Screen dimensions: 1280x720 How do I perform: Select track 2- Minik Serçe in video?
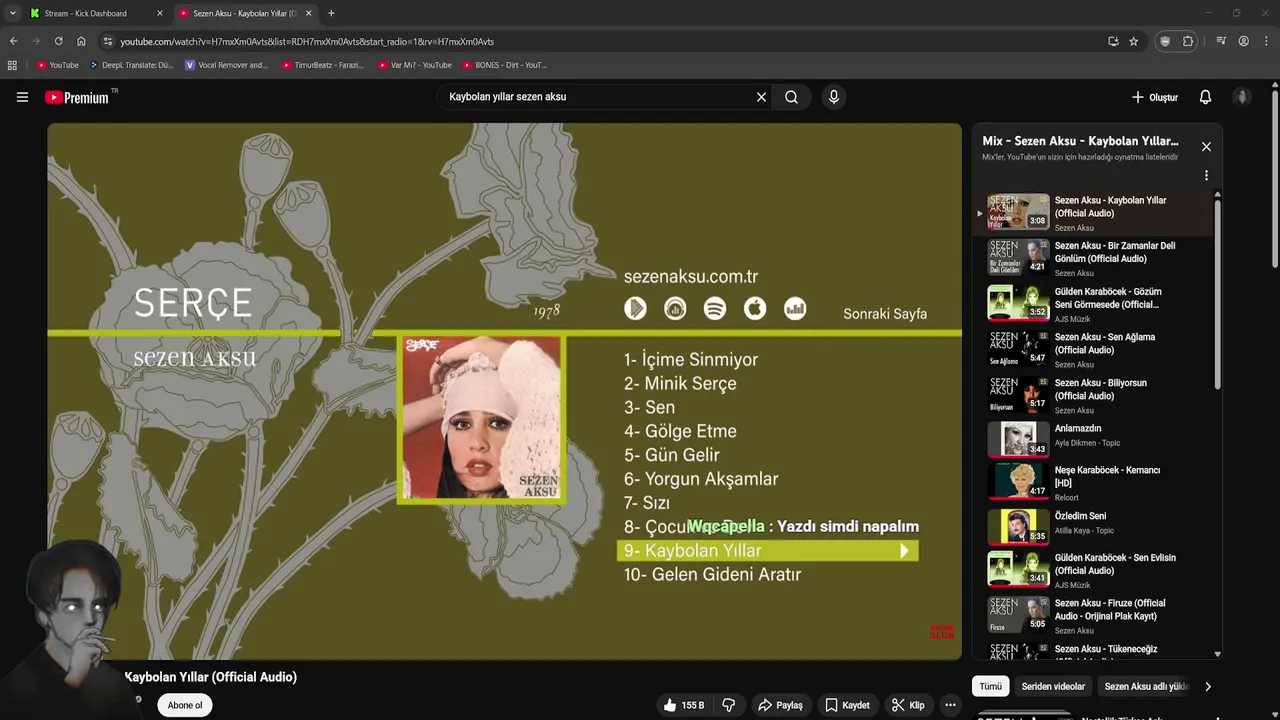pyautogui.click(x=680, y=384)
